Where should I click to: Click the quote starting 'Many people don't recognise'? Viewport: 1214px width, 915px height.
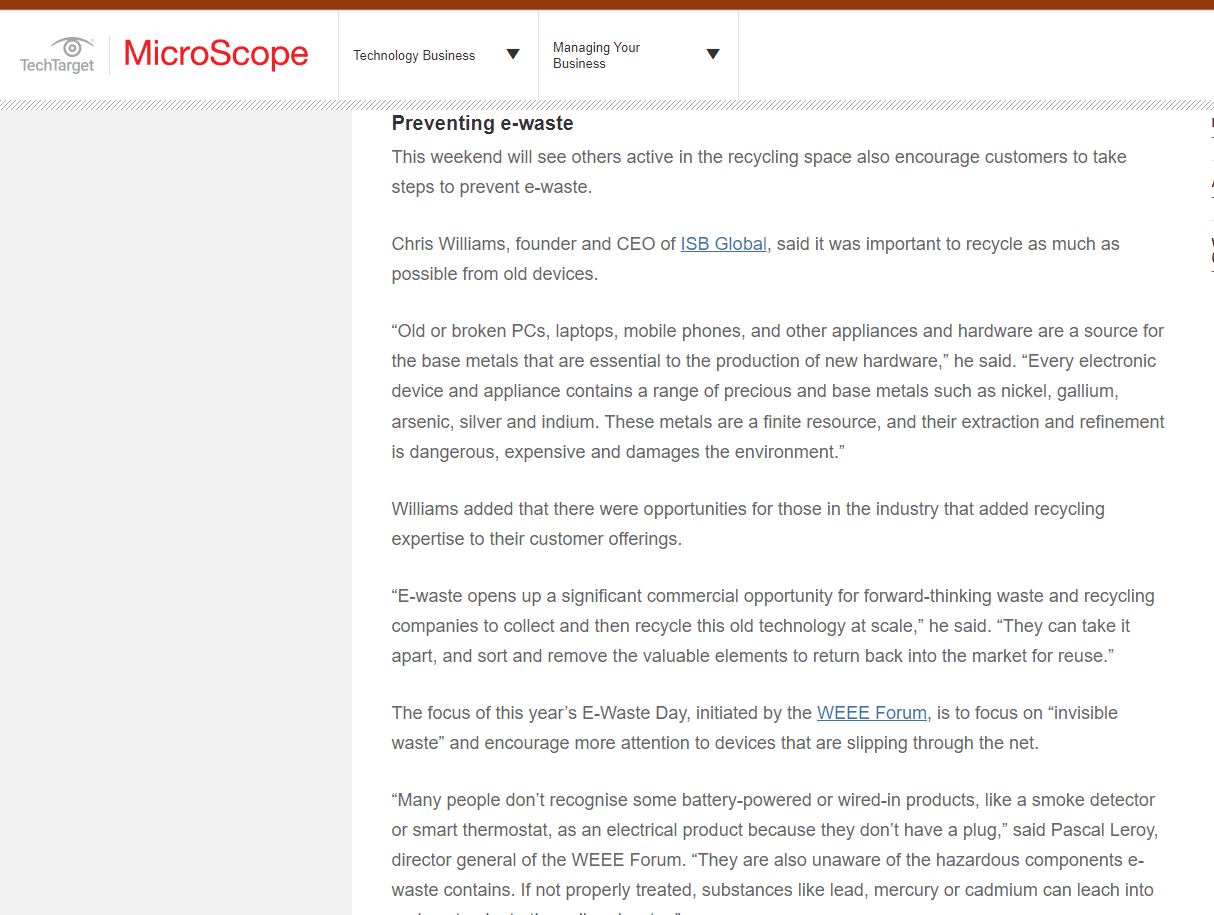click(772, 845)
